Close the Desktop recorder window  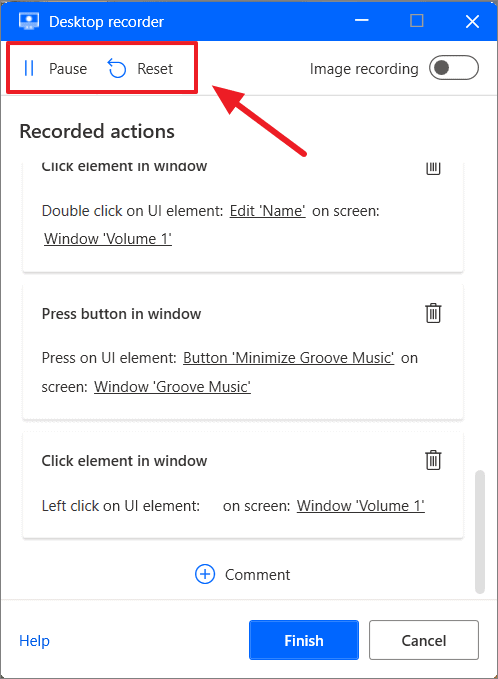coord(472,21)
